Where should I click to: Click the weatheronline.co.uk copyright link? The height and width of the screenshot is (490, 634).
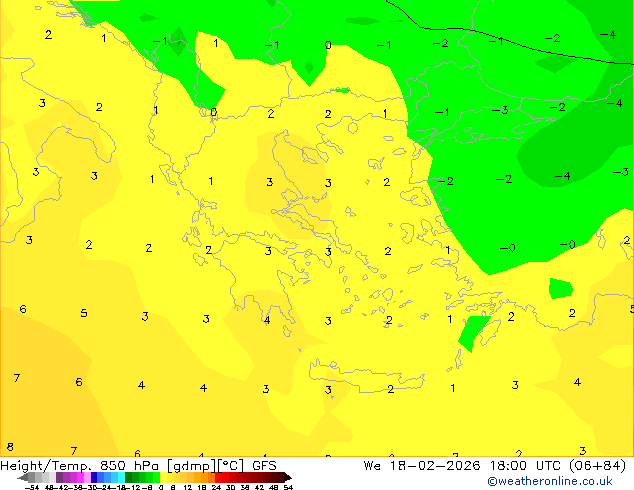(x=550, y=481)
